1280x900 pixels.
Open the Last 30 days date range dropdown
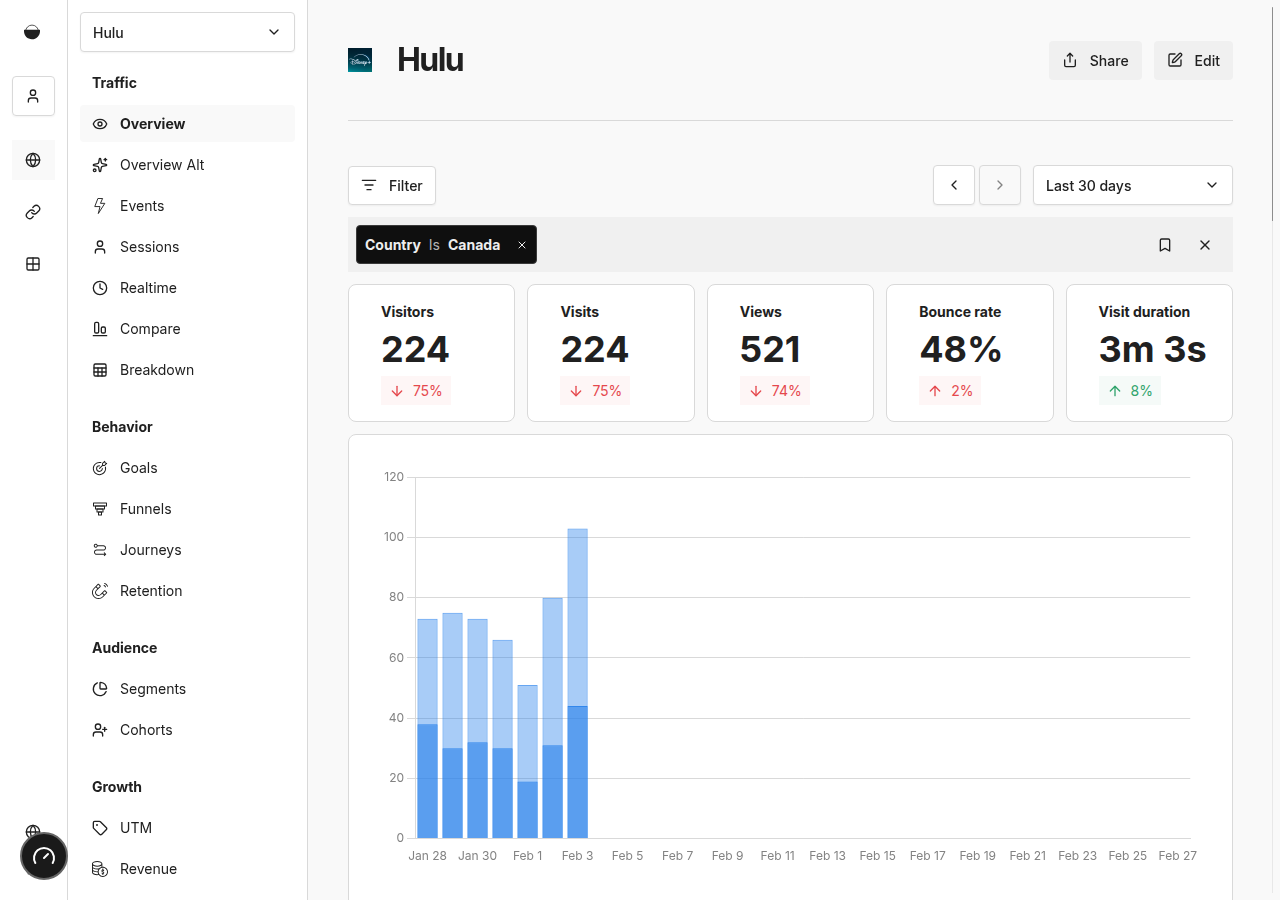[1132, 185]
